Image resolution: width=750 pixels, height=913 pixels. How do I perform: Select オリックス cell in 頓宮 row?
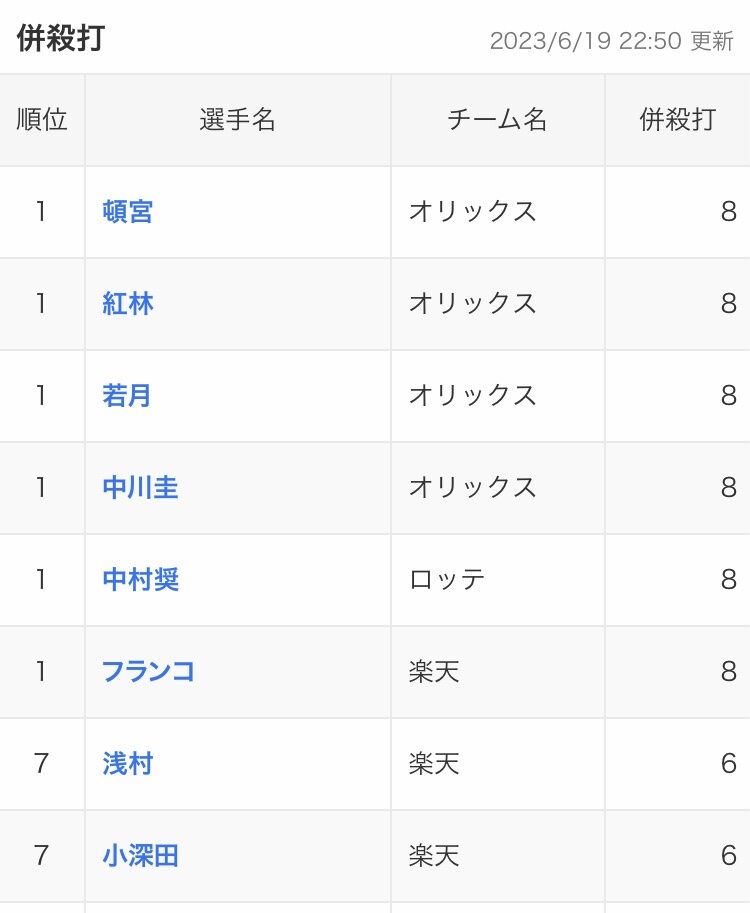(x=472, y=211)
